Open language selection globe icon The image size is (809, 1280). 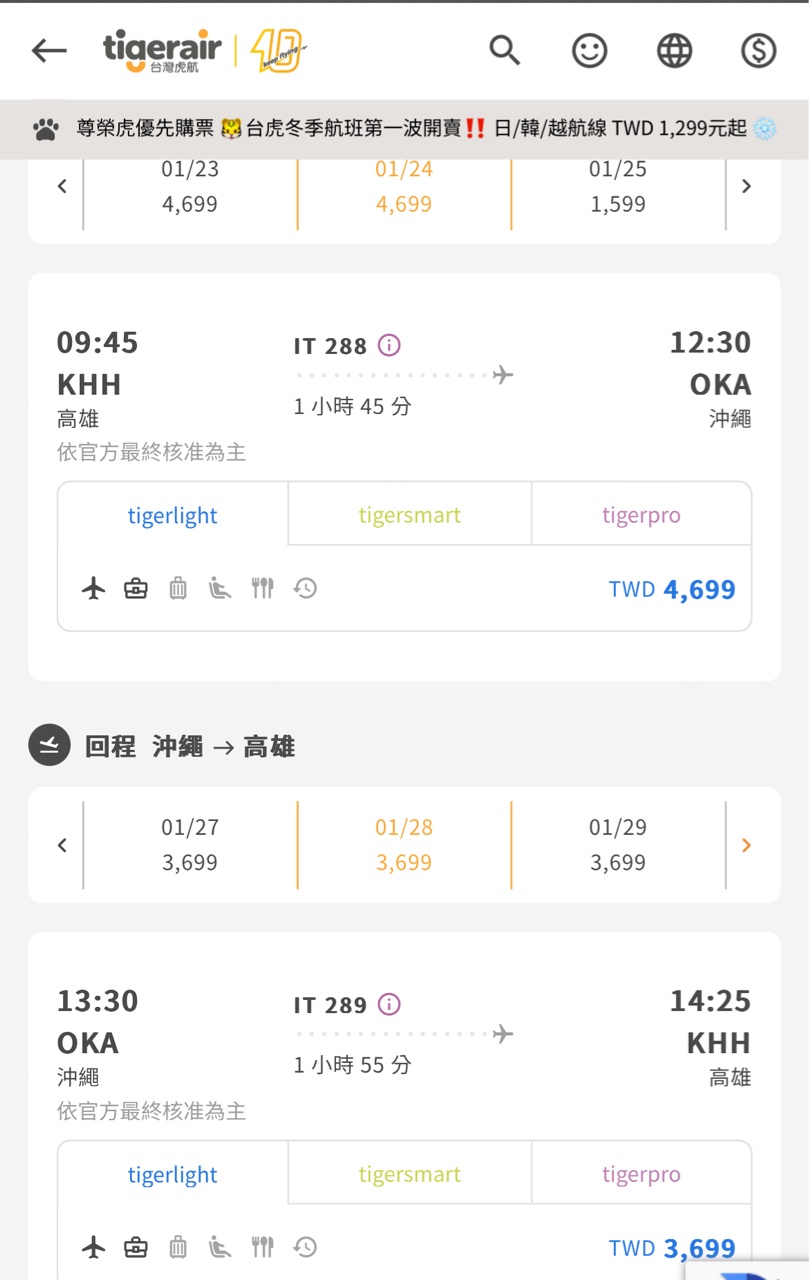674,50
